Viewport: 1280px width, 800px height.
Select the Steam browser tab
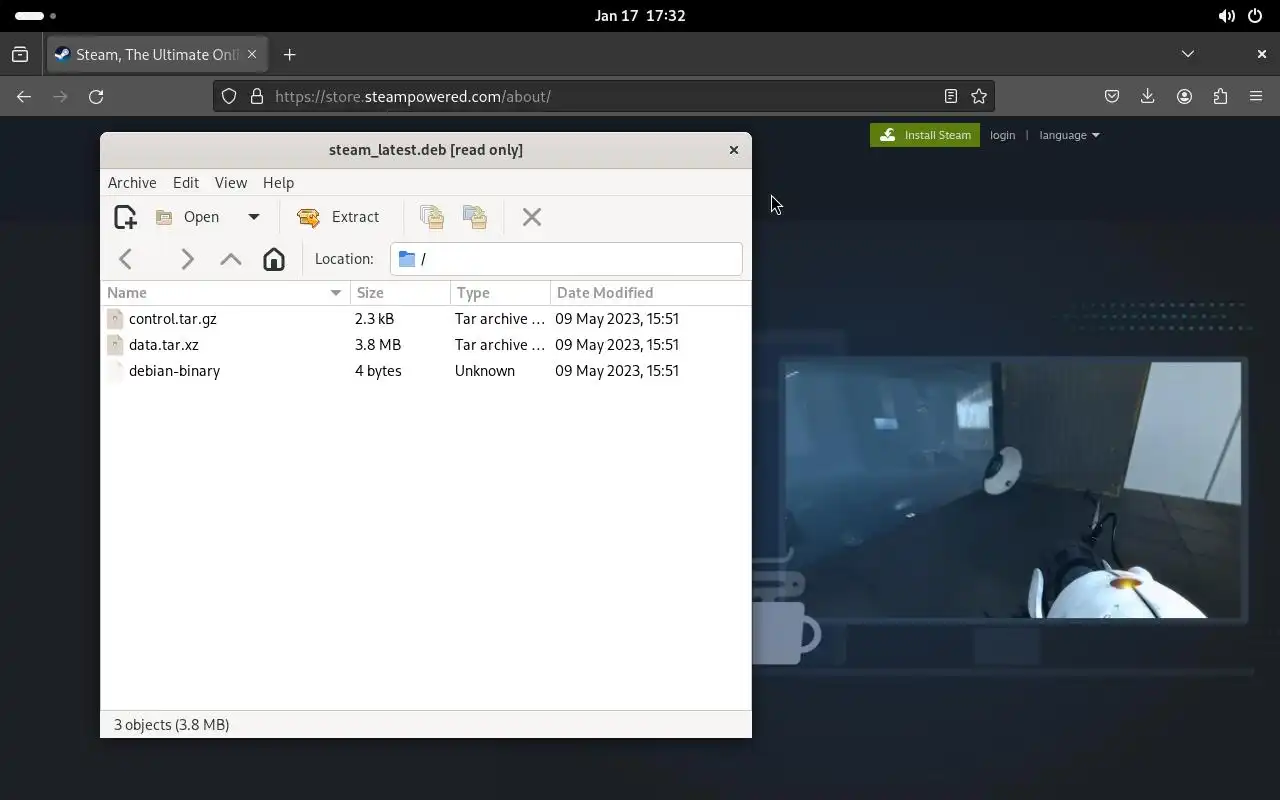tap(157, 55)
